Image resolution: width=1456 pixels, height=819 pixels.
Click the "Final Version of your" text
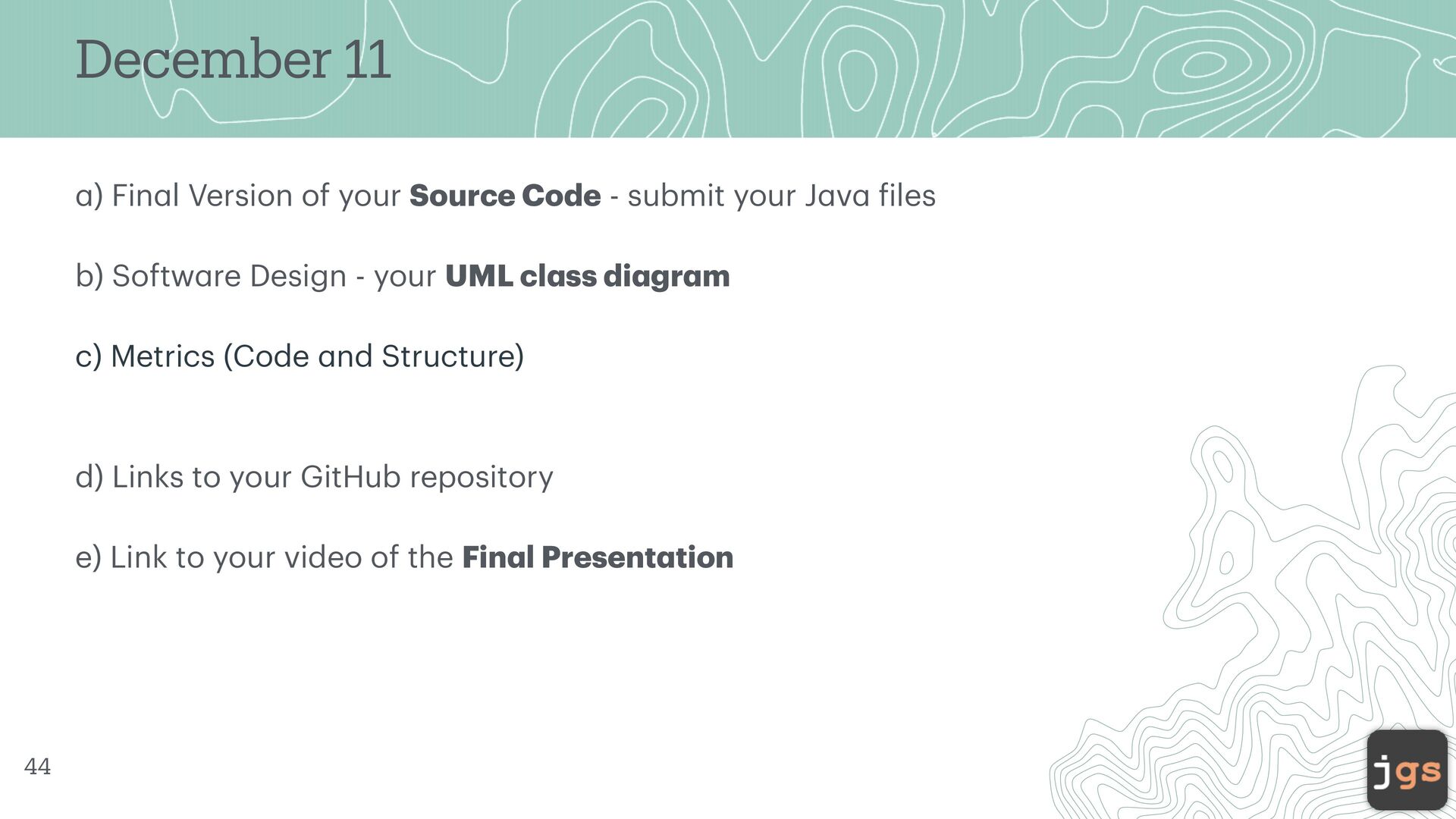click(x=256, y=196)
